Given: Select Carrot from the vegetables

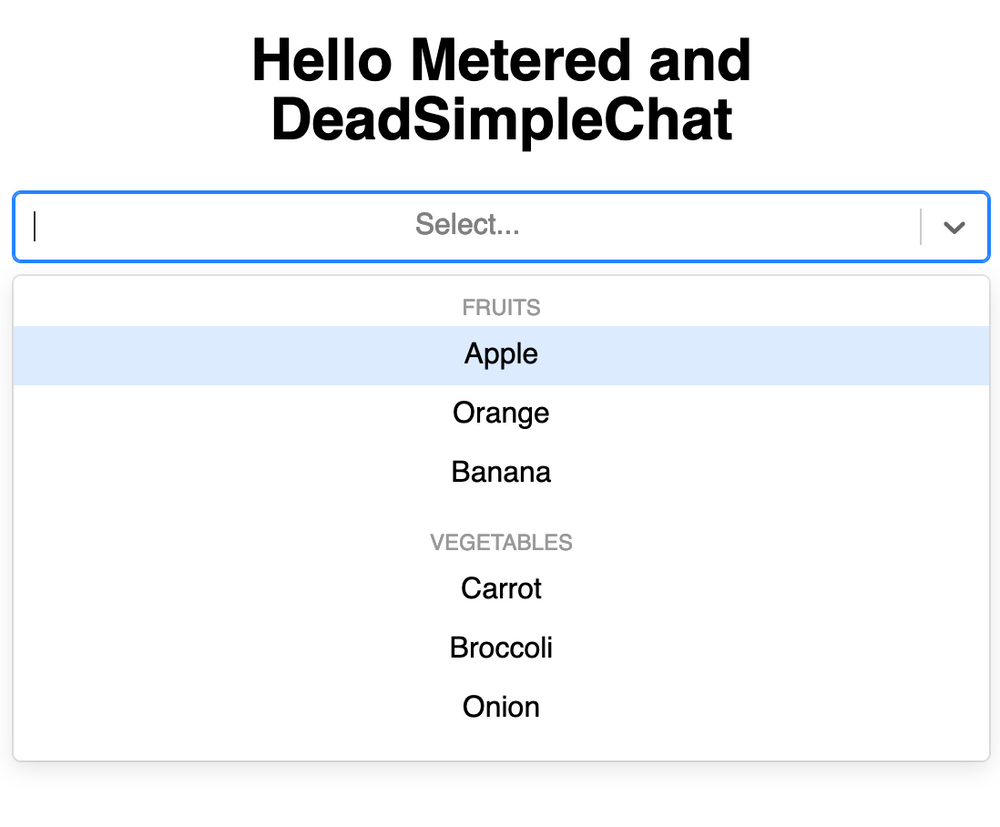Looking at the screenshot, I should click(500, 589).
